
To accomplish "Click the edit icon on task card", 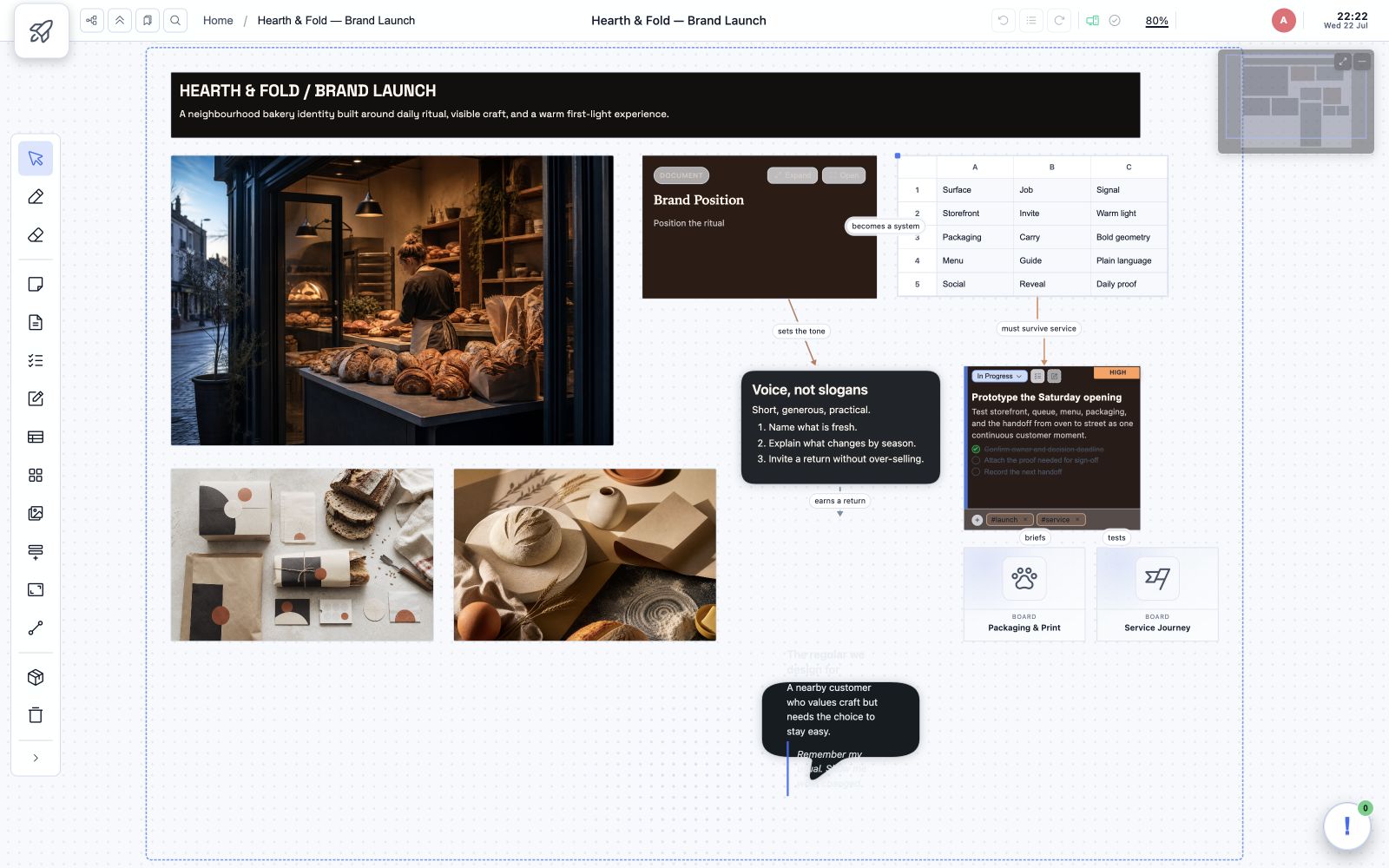I will coord(1054,376).
